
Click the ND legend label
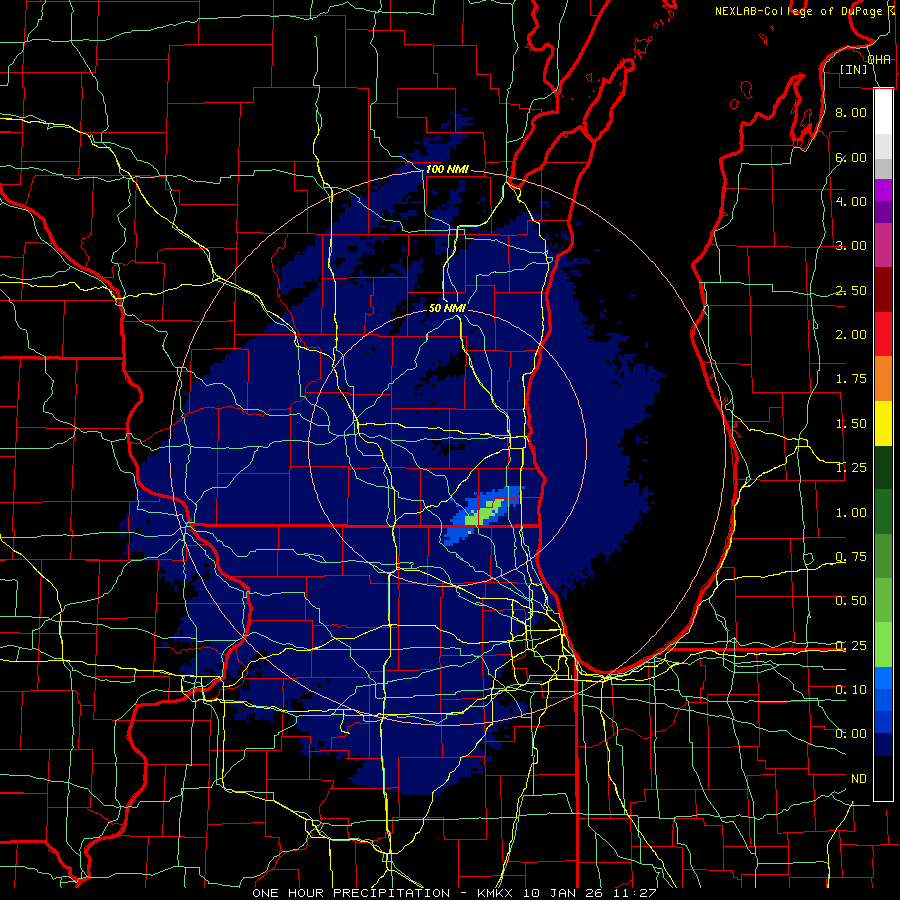[x=859, y=779]
